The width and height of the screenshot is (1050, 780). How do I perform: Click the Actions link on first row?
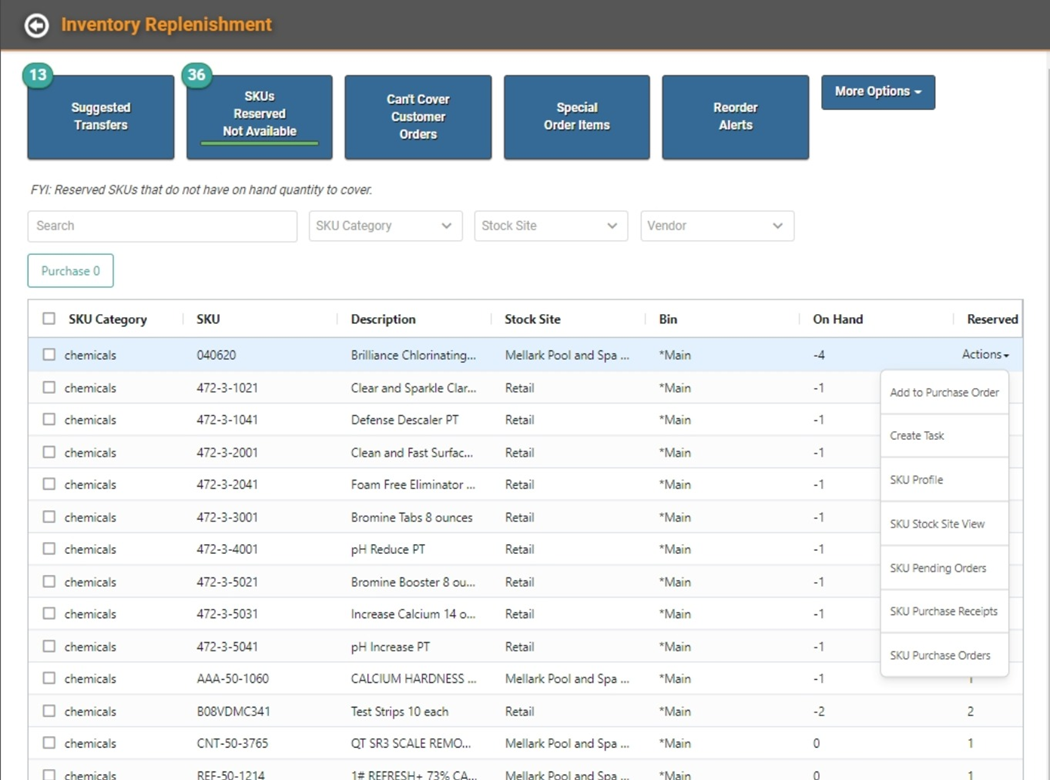click(x=985, y=355)
